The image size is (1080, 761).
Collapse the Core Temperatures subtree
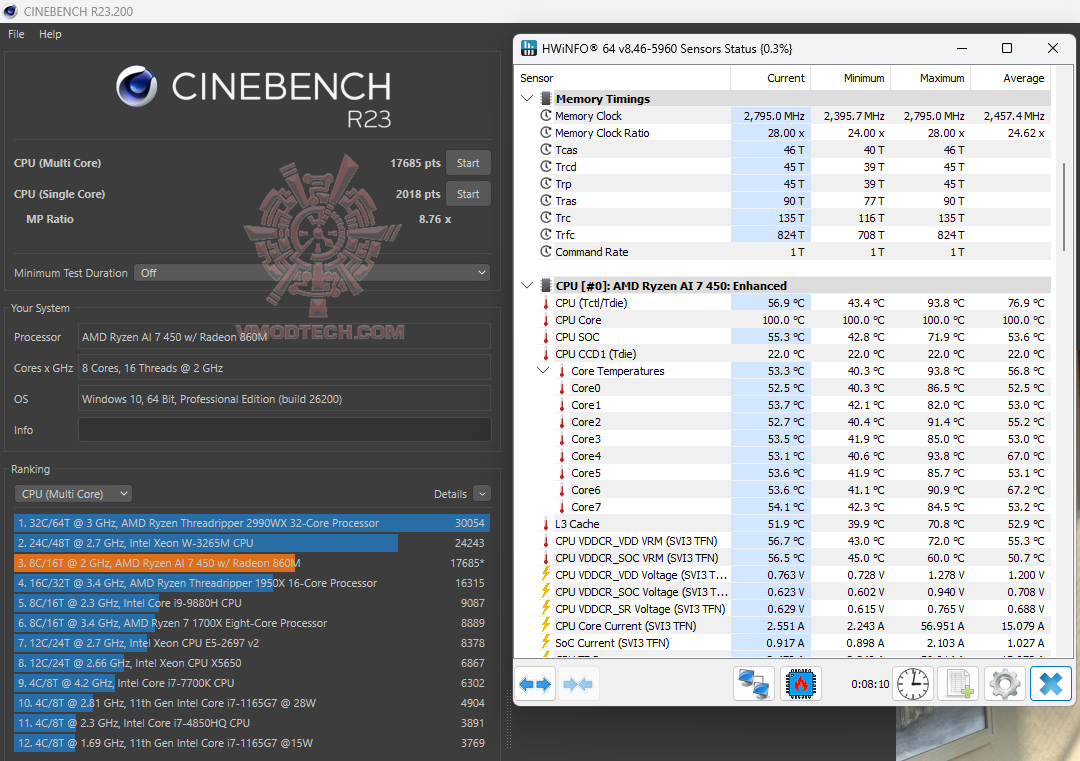[x=543, y=371]
